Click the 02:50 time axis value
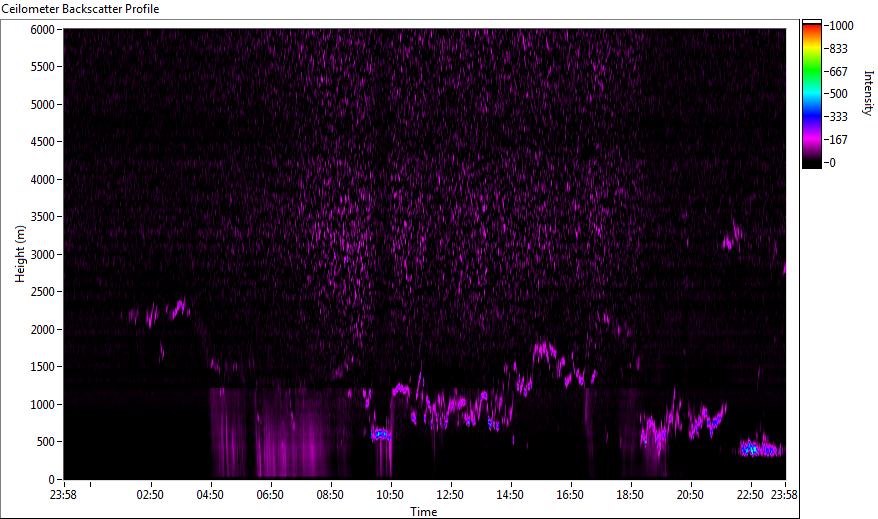Screen dimensions: 878x519 [150, 495]
